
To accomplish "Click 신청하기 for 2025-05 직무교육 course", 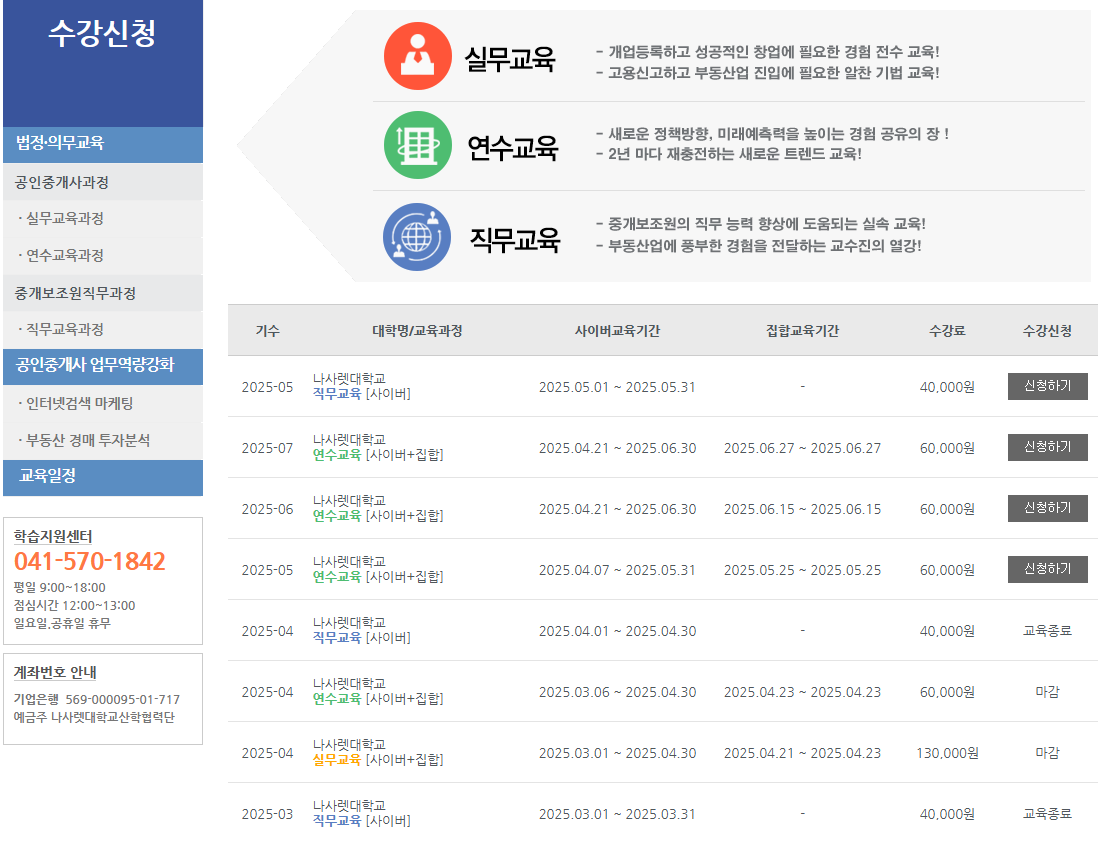I will coord(1047,386).
